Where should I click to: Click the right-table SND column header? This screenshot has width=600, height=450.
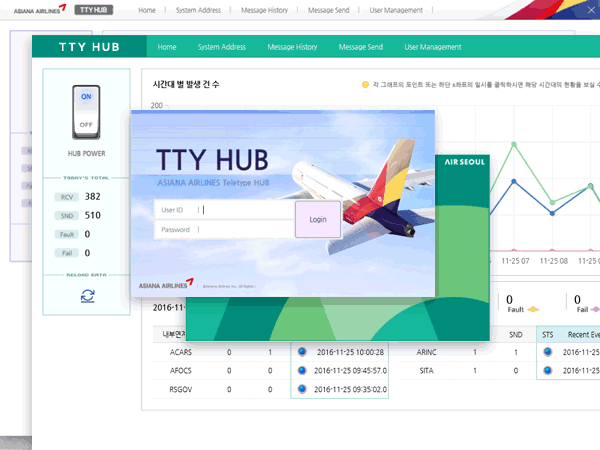[x=515, y=335]
